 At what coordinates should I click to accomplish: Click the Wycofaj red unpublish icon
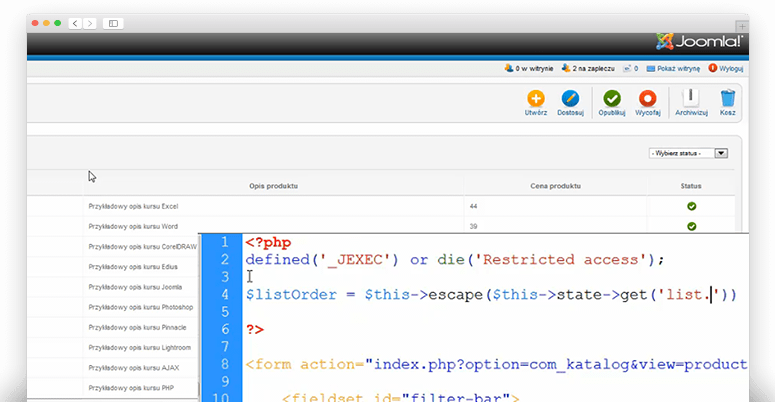[x=648, y=99]
